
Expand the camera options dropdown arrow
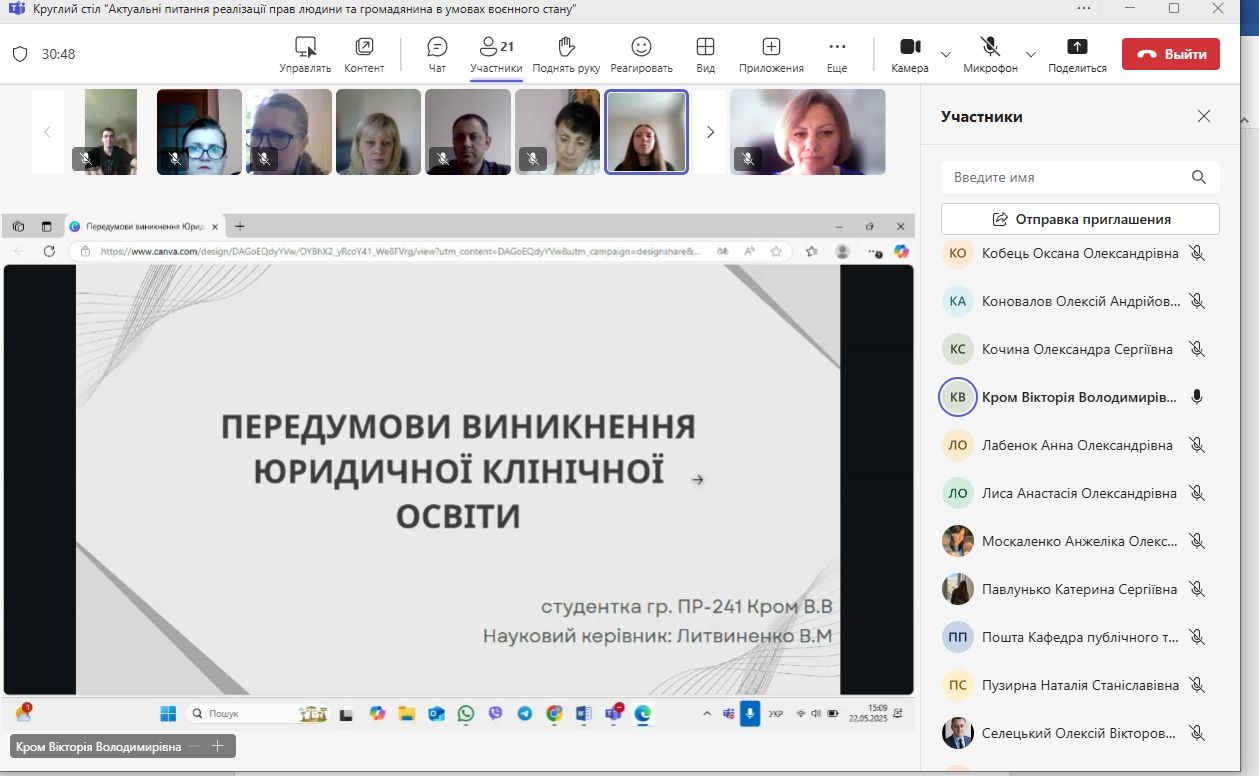coord(946,54)
